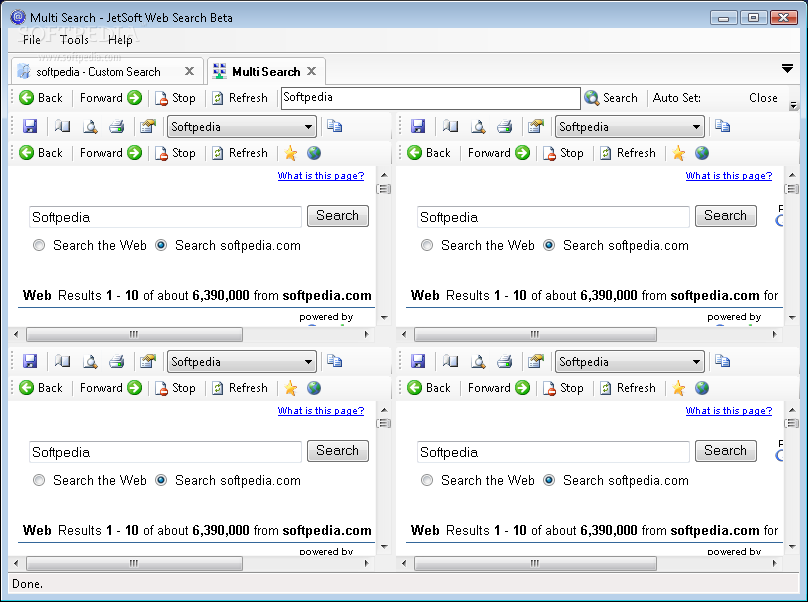808x602 pixels.
Task: Select Search the Web in the bottom-right pane
Action: coord(427,480)
